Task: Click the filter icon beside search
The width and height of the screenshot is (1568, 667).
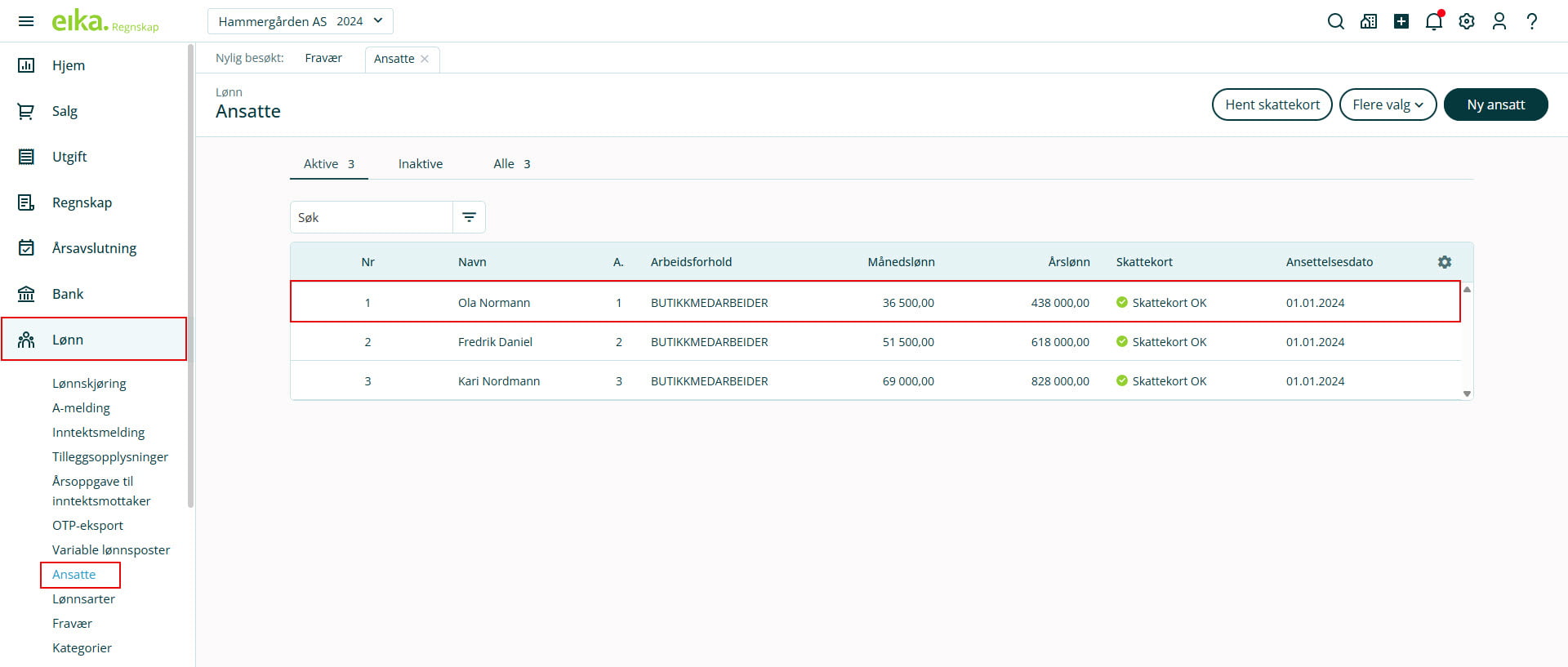Action: [469, 217]
